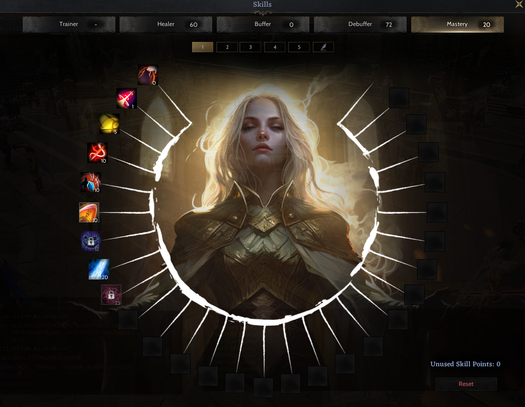Viewport: 525px width, 407px height.
Task: Choose skill preset 2
Action: click(227, 47)
